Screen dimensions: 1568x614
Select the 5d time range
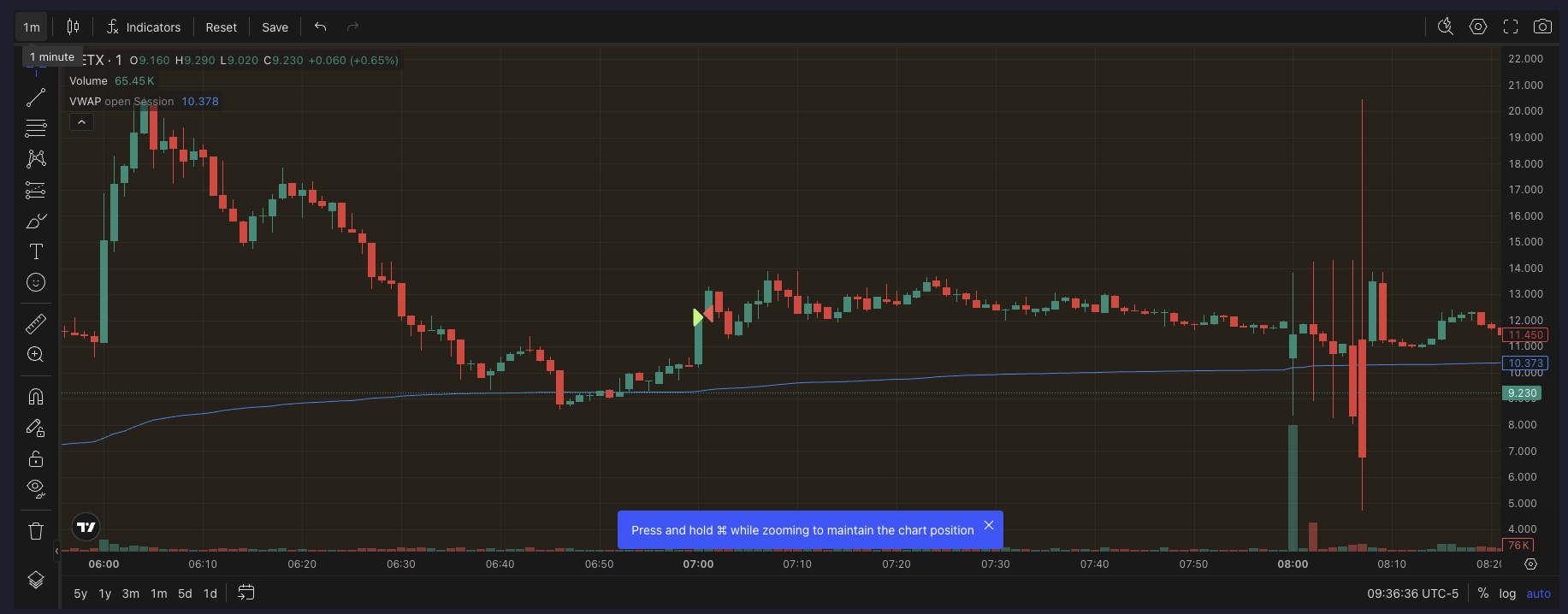[185, 593]
